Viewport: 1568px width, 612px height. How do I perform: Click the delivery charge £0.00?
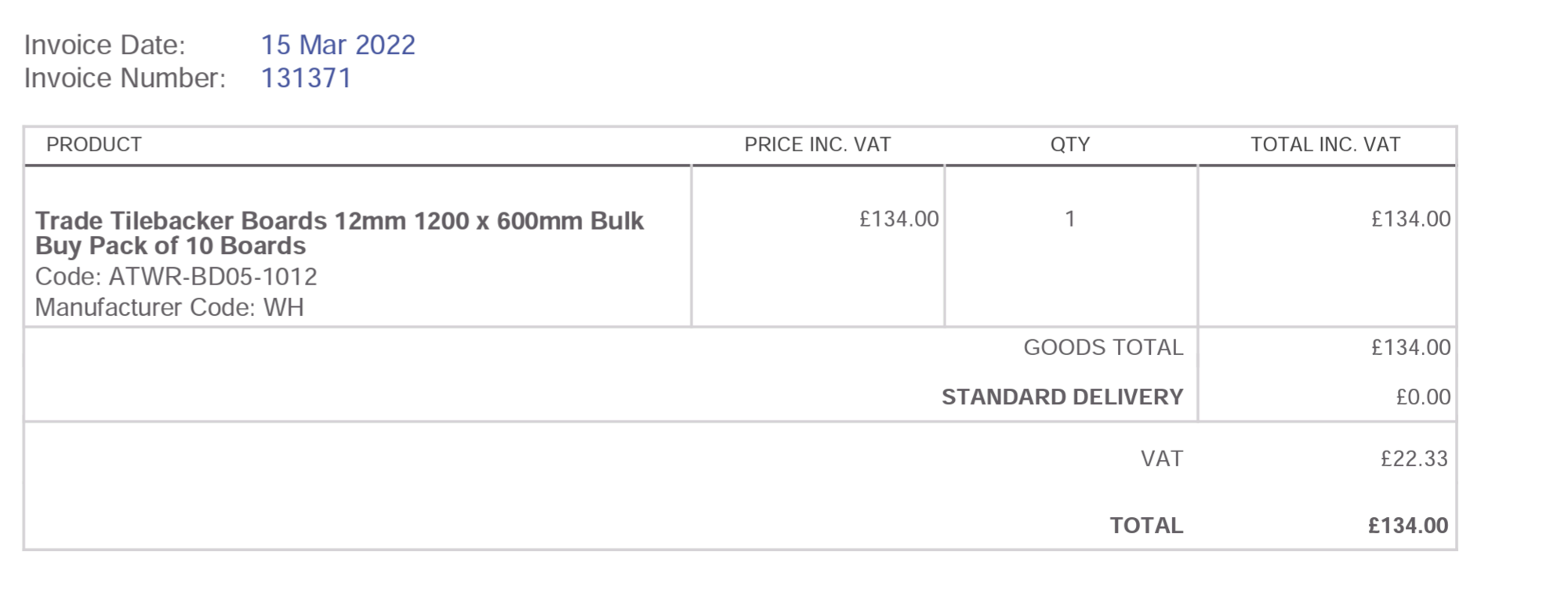[1423, 397]
